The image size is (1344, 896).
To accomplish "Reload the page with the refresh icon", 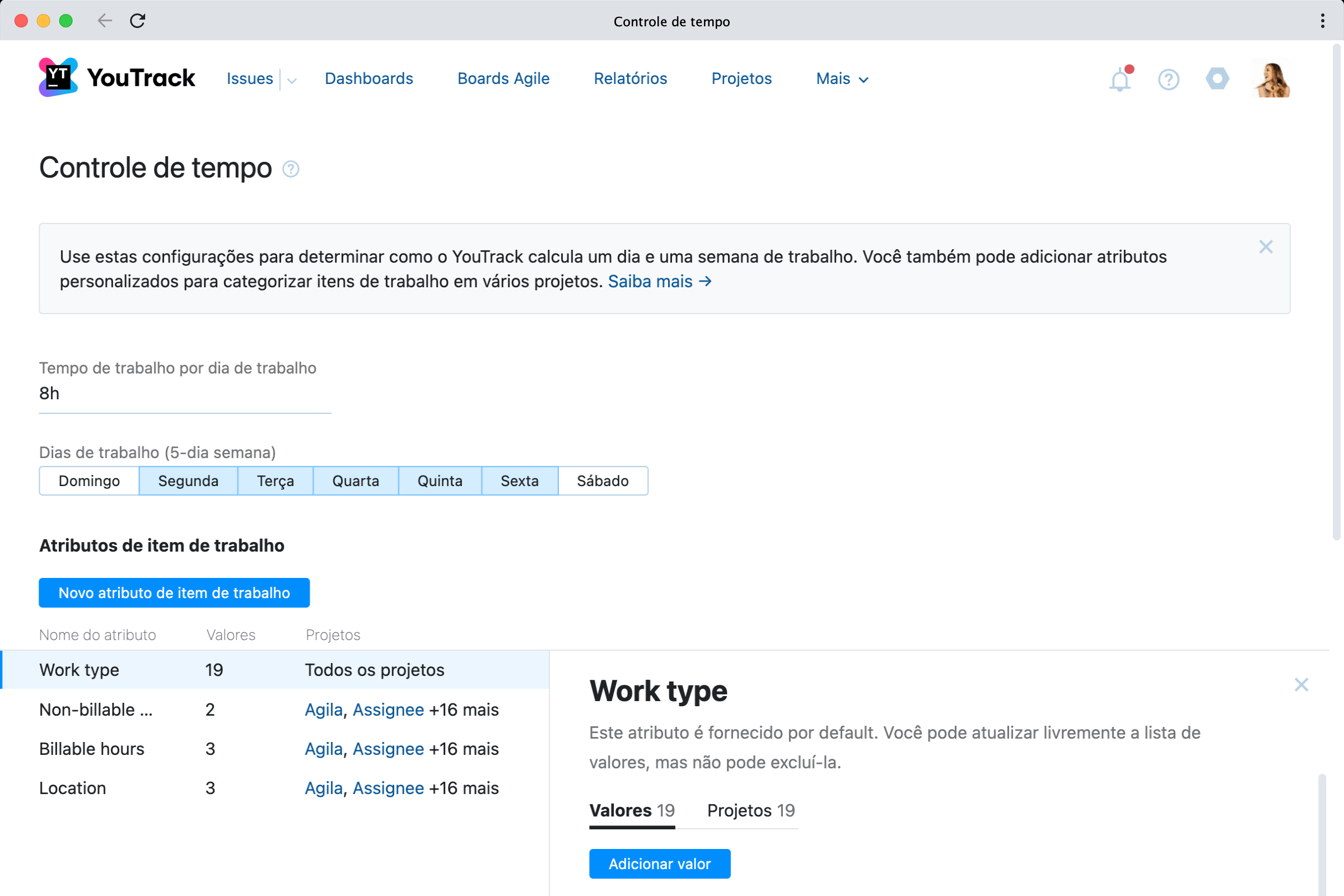I will (x=138, y=21).
